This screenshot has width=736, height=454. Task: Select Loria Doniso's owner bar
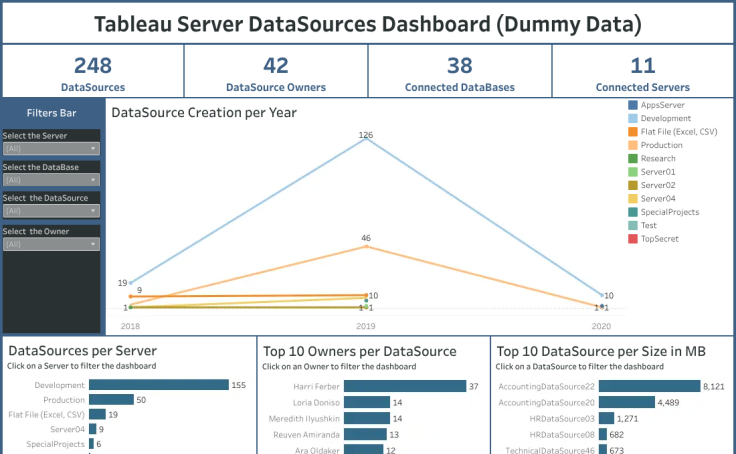[367, 402]
